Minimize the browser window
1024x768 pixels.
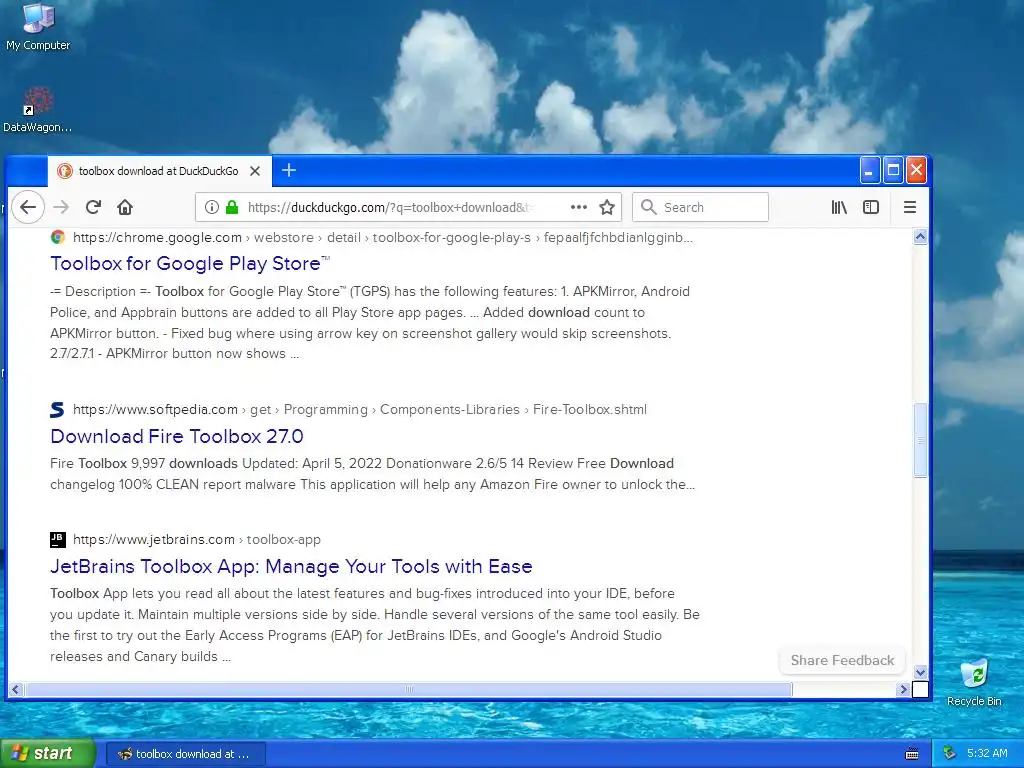[869, 170]
